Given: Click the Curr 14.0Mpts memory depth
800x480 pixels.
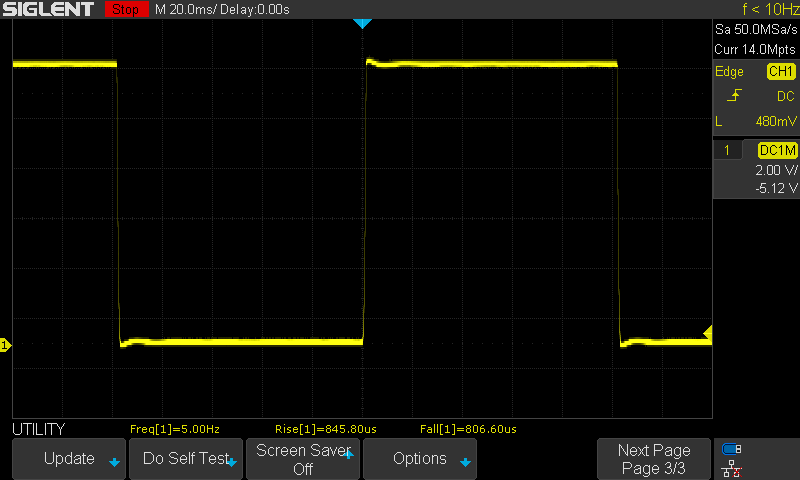Looking at the screenshot, I should coord(755,49).
